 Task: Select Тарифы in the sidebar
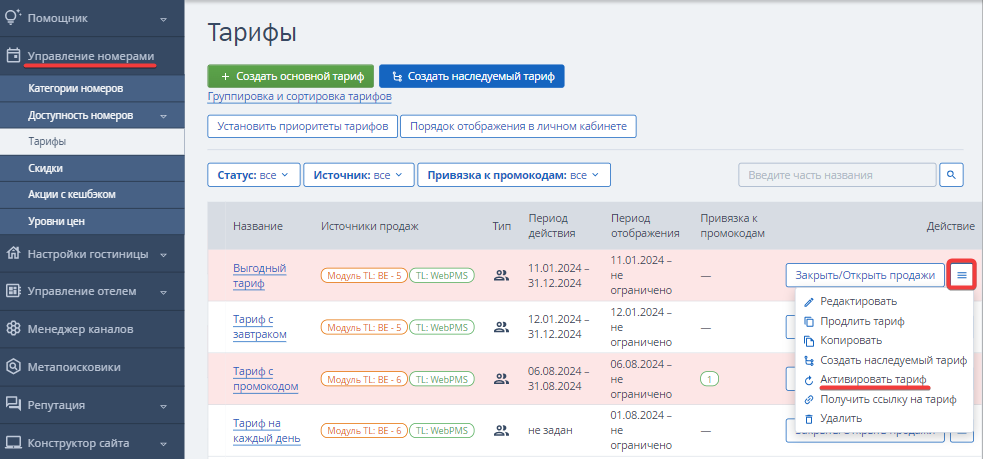[x=92, y=142]
